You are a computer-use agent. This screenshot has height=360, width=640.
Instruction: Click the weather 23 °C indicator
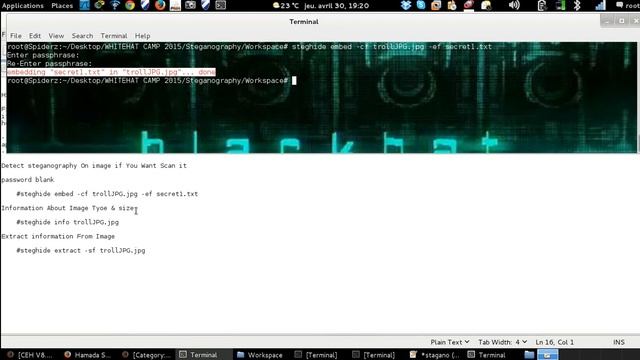[x=286, y=6]
